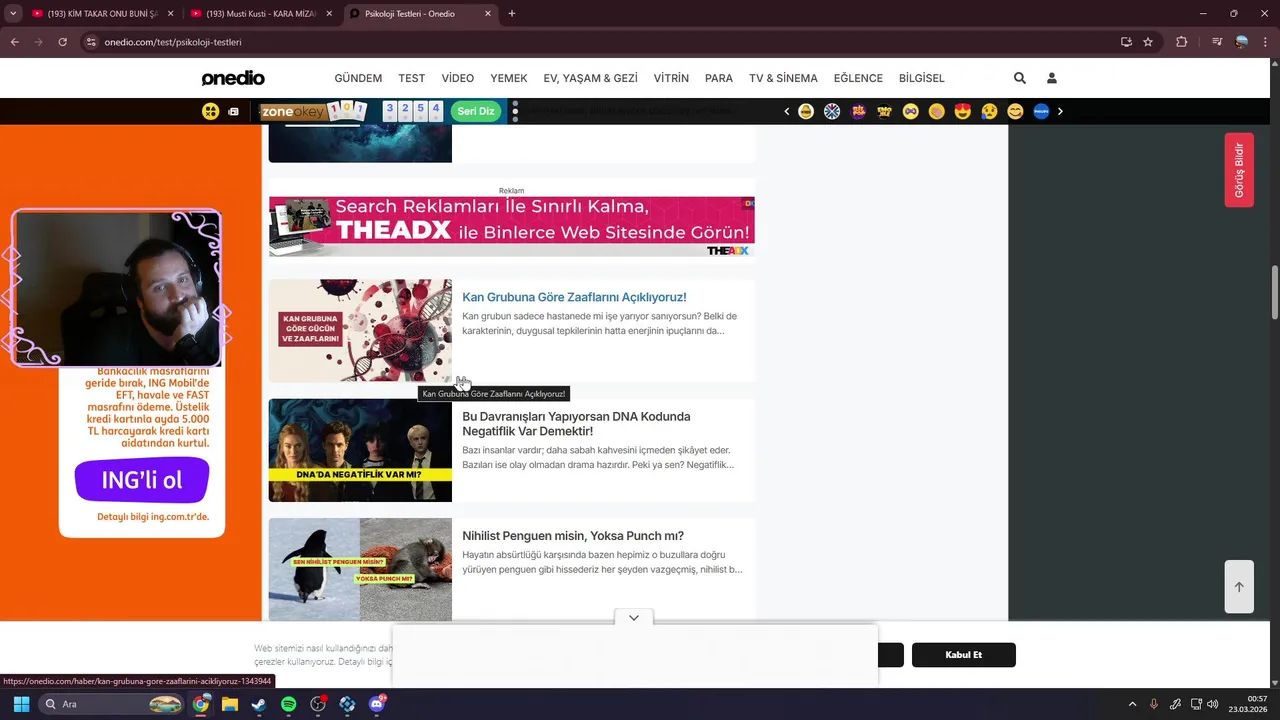This screenshot has height=720, width=1280.
Task: Click Windows taskbar search box Ara
Action: click(111, 704)
